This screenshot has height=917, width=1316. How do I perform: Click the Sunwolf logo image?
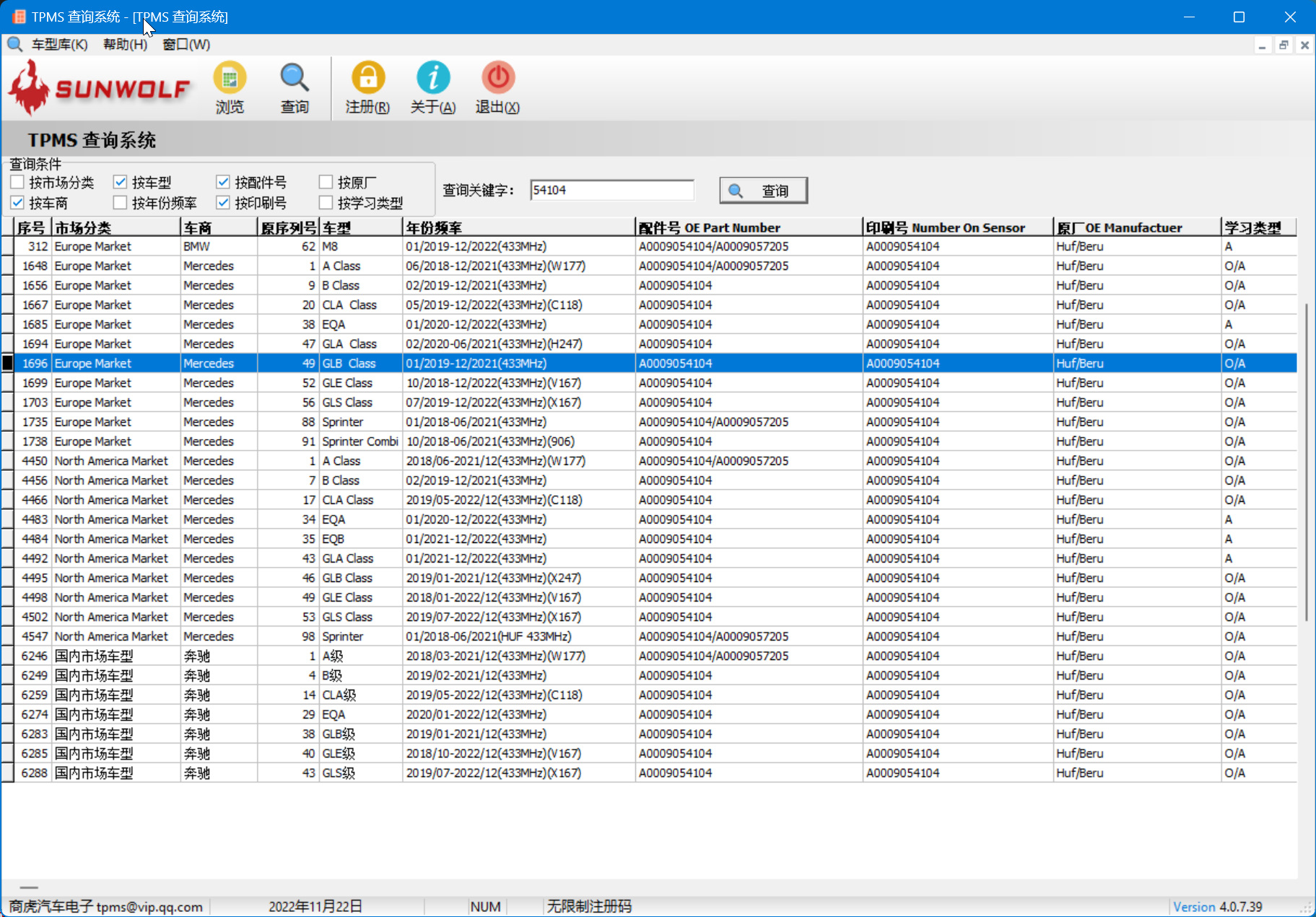point(100,88)
